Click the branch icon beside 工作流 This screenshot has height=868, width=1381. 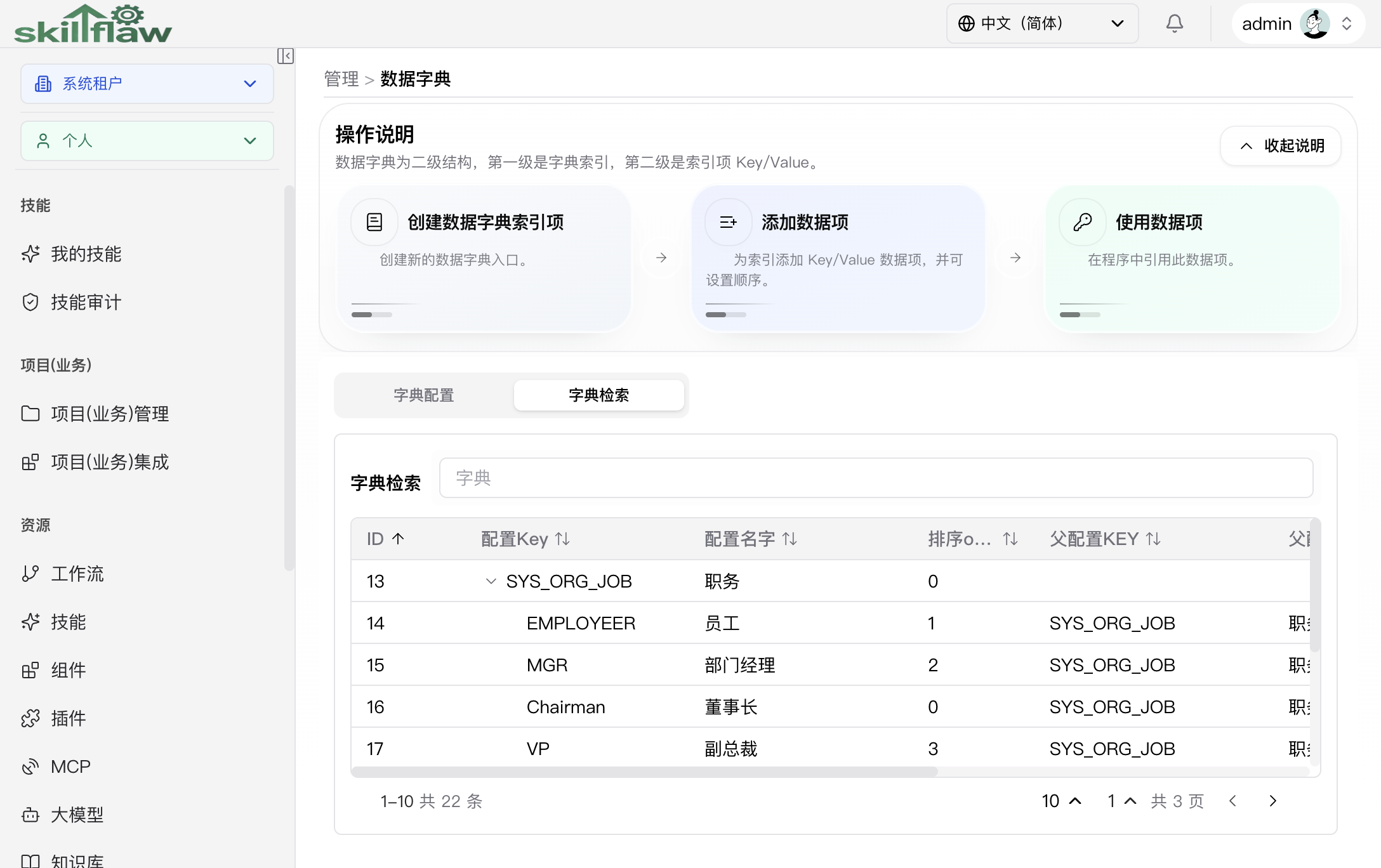(30, 574)
